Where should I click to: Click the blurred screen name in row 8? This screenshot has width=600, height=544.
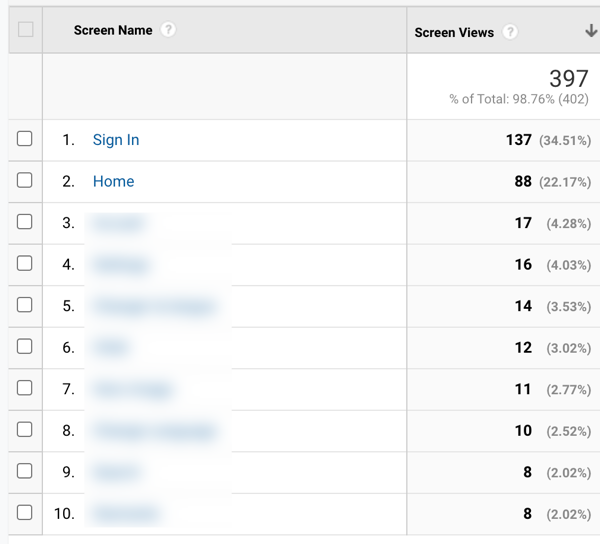point(154,431)
